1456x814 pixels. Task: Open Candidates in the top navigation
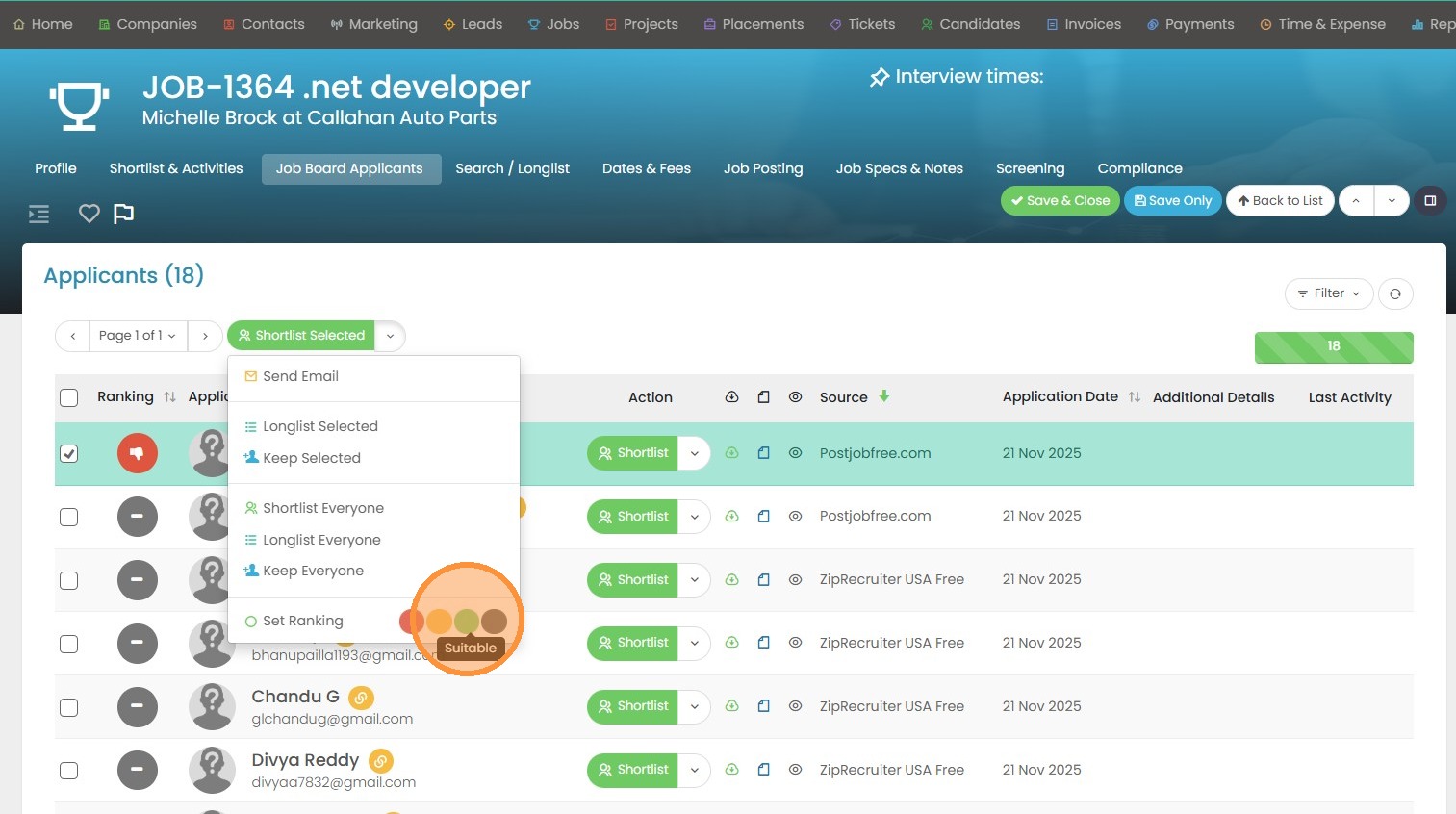click(970, 24)
